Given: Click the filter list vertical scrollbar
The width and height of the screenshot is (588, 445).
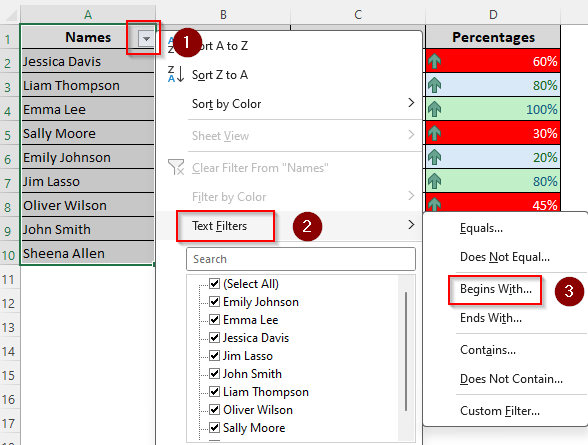Looking at the screenshot, I should [x=406, y=351].
